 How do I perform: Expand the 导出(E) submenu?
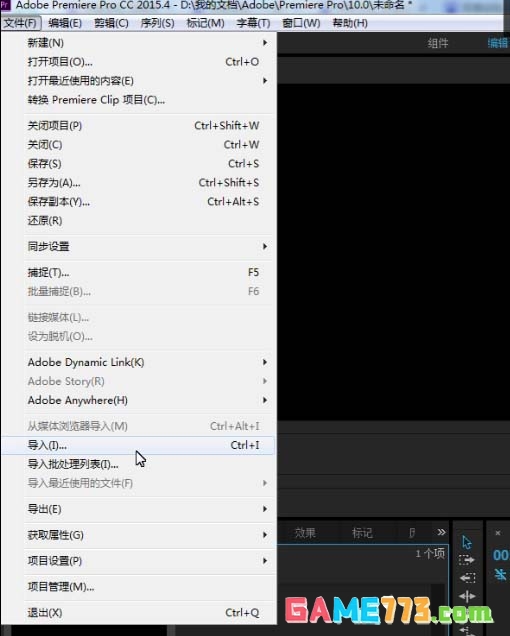pyautogui.click(x=138, y=509)
